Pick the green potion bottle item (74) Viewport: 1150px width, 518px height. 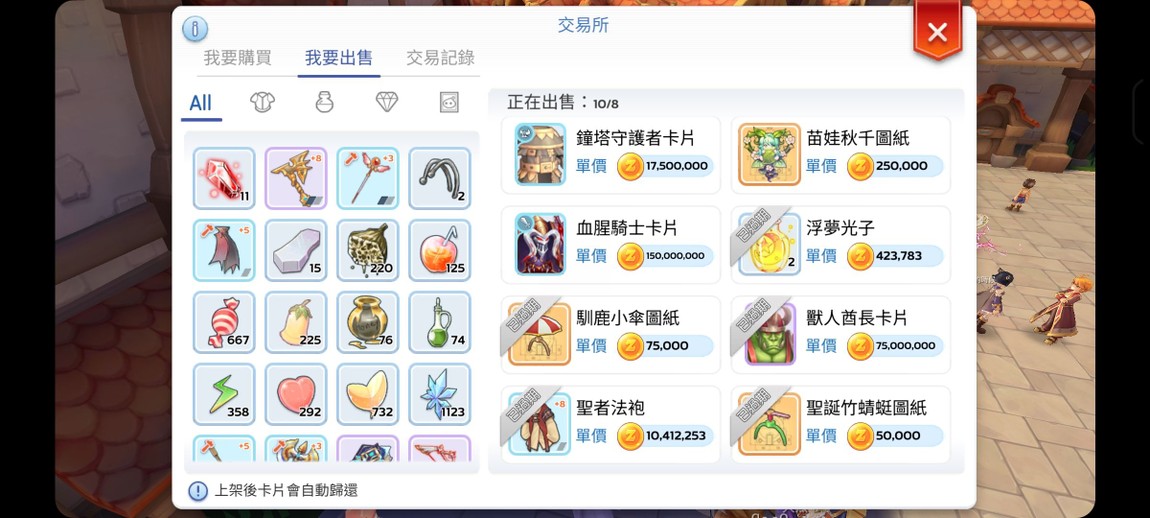(440, 322)
